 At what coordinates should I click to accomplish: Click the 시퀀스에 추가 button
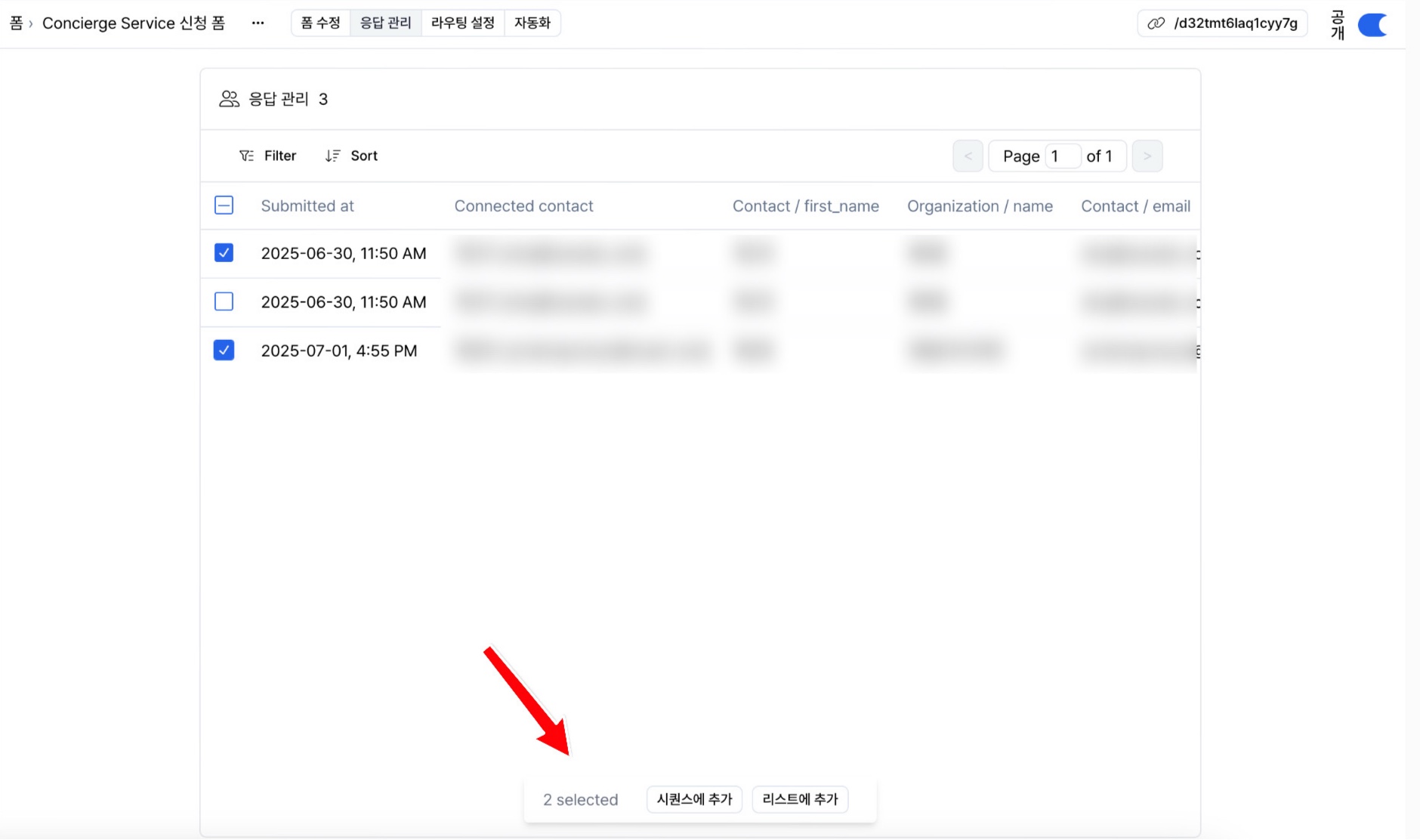(694, 799)
